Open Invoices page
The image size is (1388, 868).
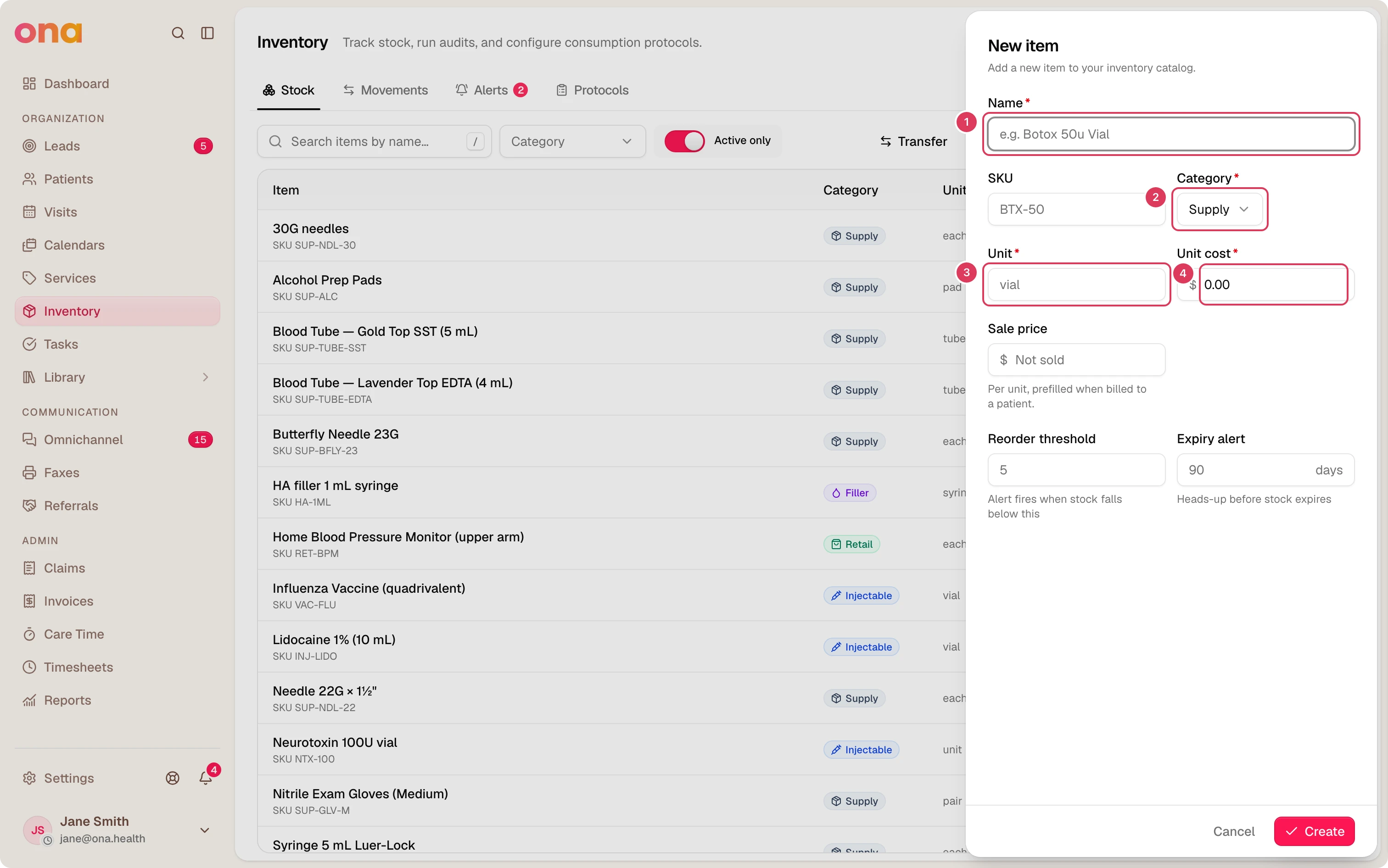click(117, 601)
